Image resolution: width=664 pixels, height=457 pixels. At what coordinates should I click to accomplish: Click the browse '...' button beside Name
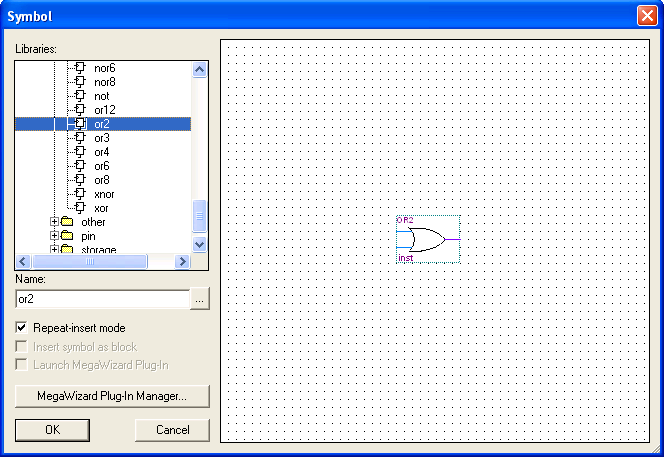click(x=200, y=299)
